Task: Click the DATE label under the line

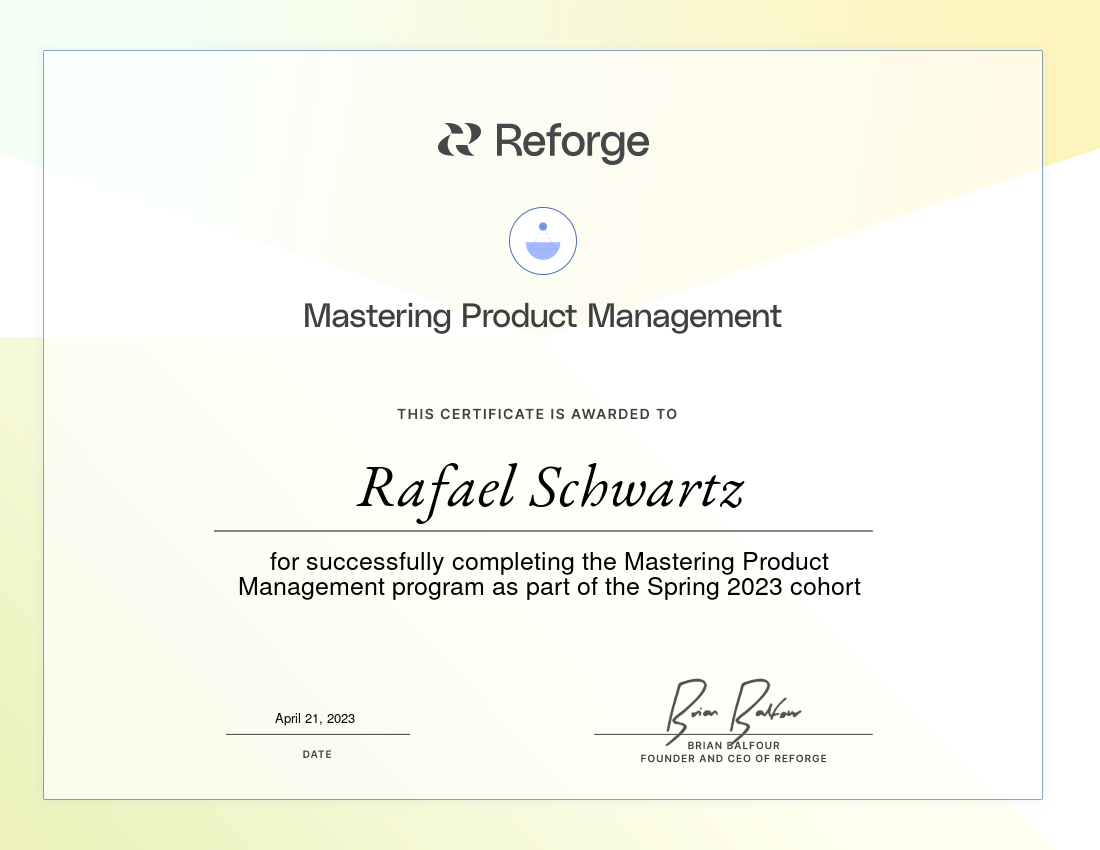Action: [317, 754]
